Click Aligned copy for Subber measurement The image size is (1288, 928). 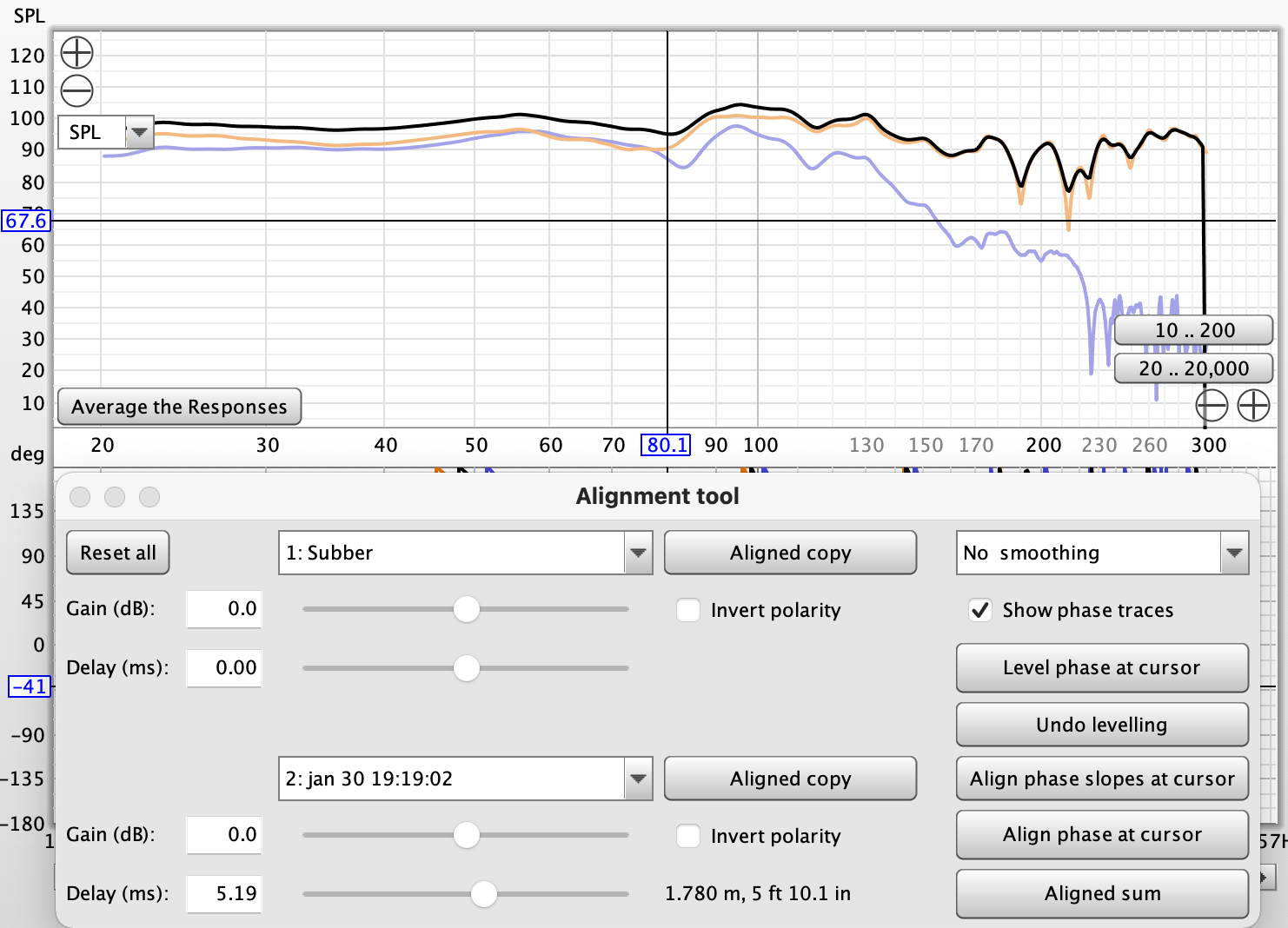pyautogui.click(x=790, y=553)
